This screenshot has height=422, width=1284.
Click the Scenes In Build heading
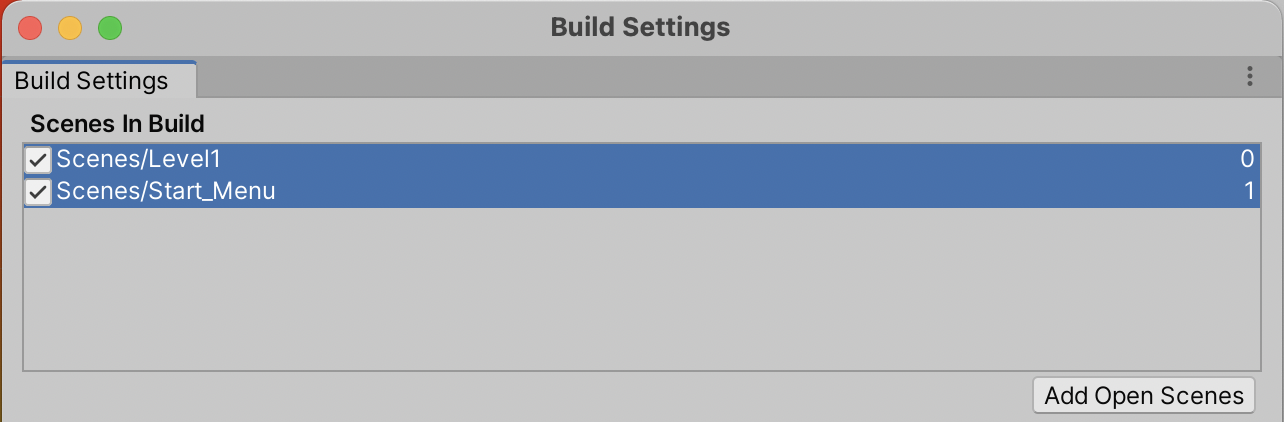(x=117, y=124)
